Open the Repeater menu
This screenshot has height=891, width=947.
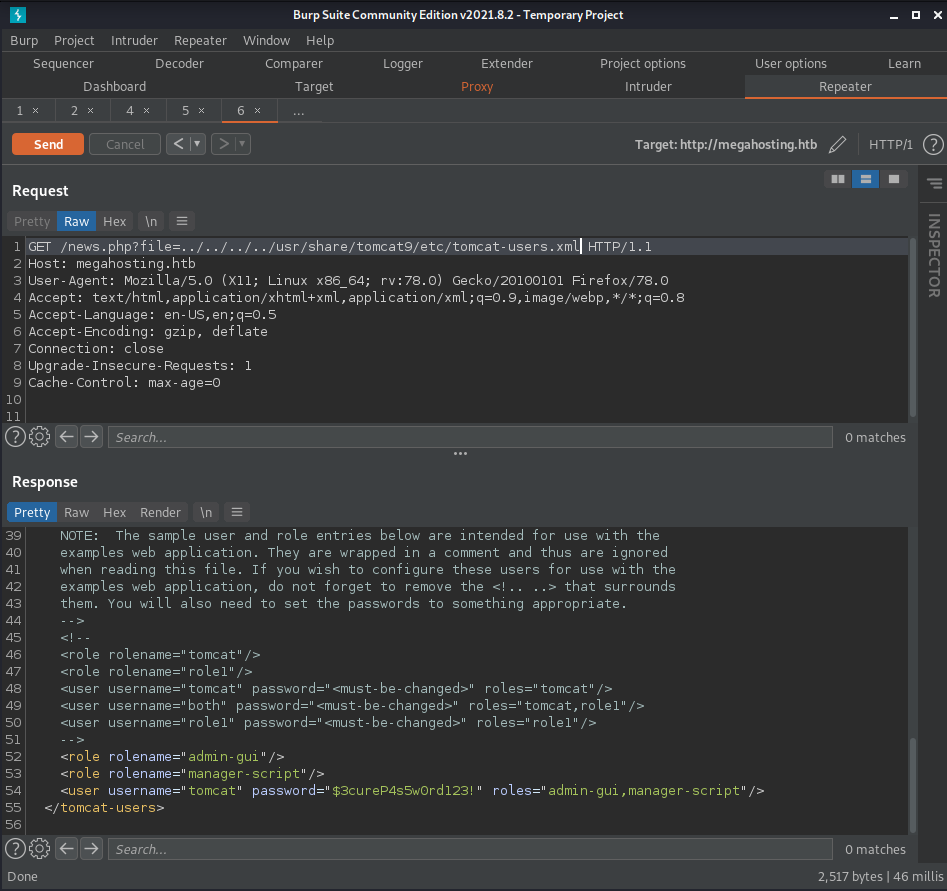point(201,40)
